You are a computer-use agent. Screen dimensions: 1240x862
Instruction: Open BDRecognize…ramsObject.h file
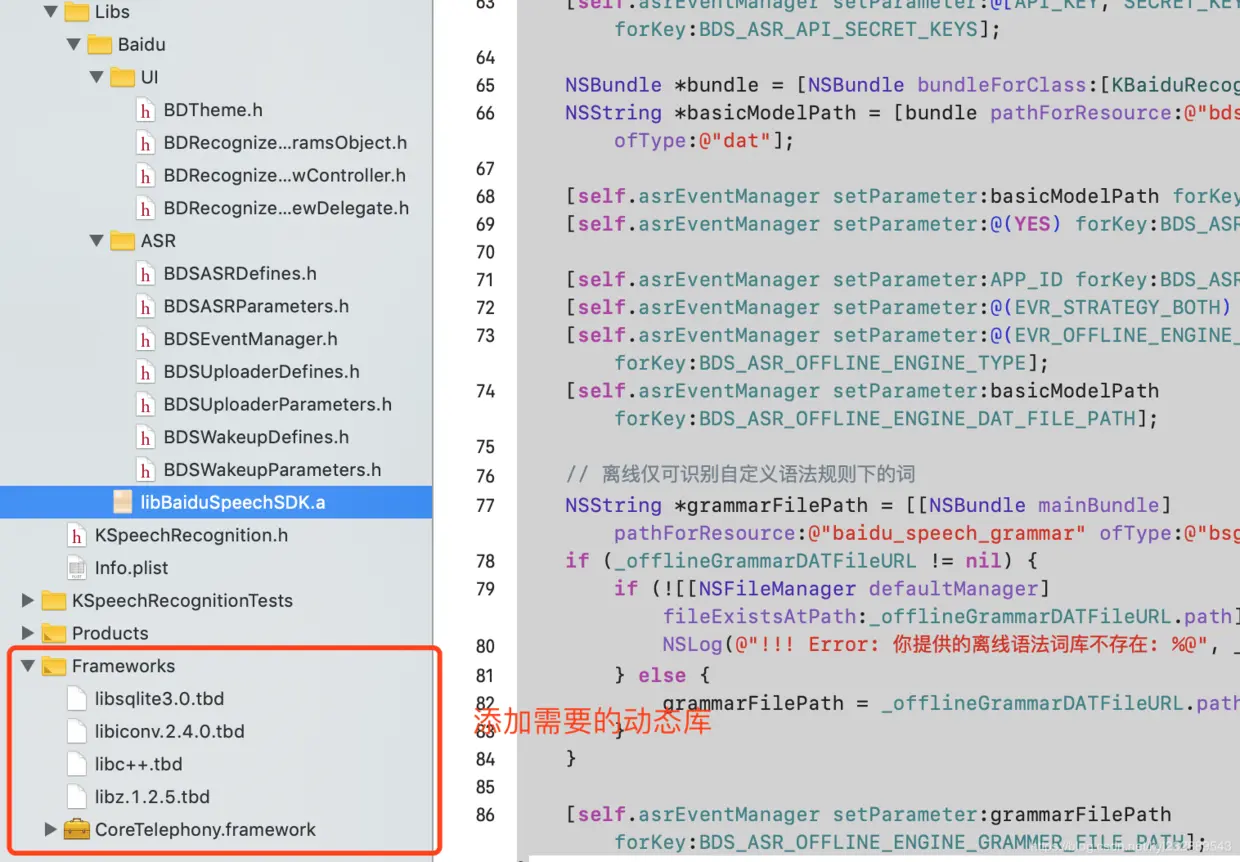click(x=285, y=143)
